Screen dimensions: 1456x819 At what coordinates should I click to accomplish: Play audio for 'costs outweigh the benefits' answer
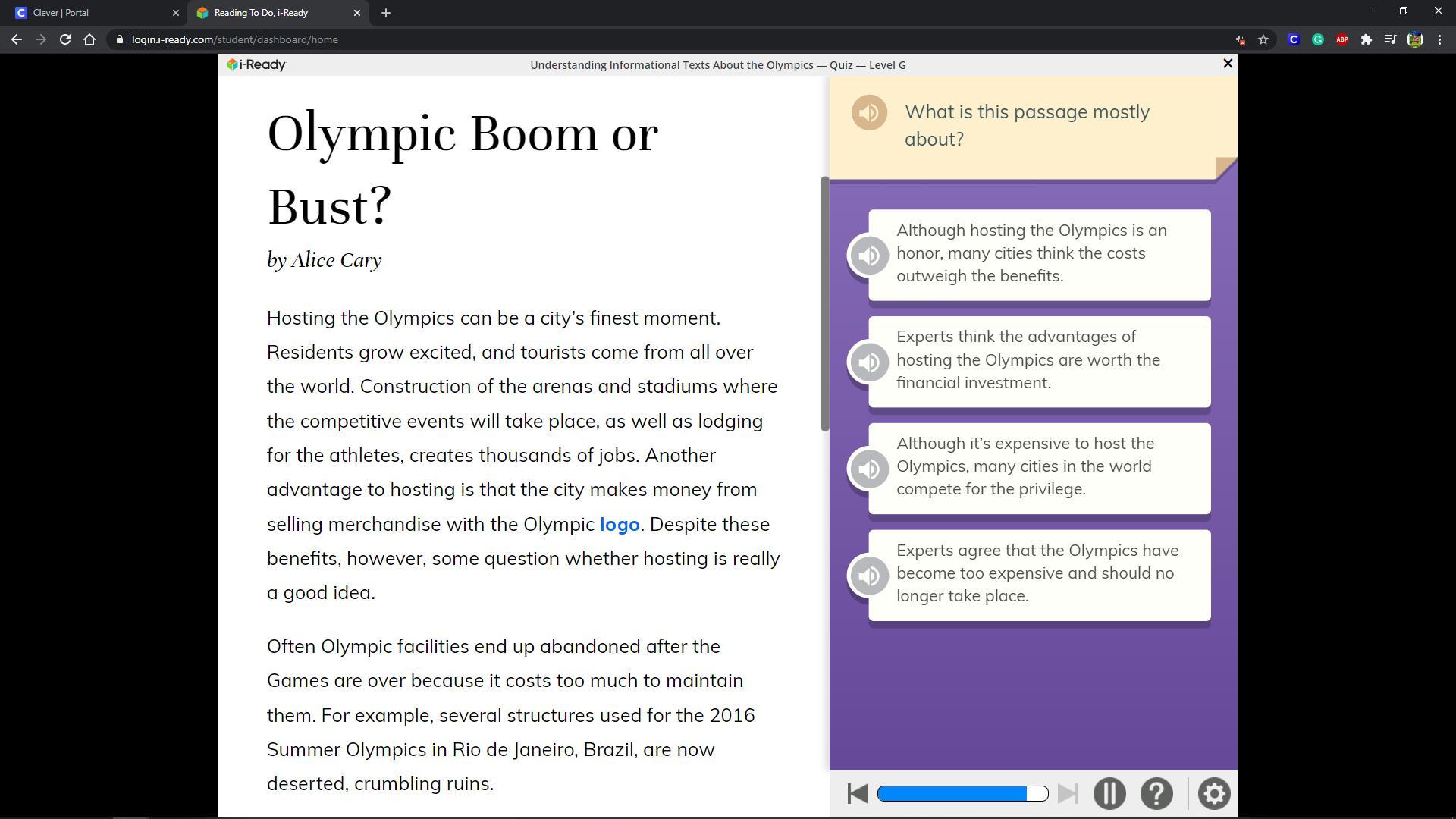pos(869,256)
